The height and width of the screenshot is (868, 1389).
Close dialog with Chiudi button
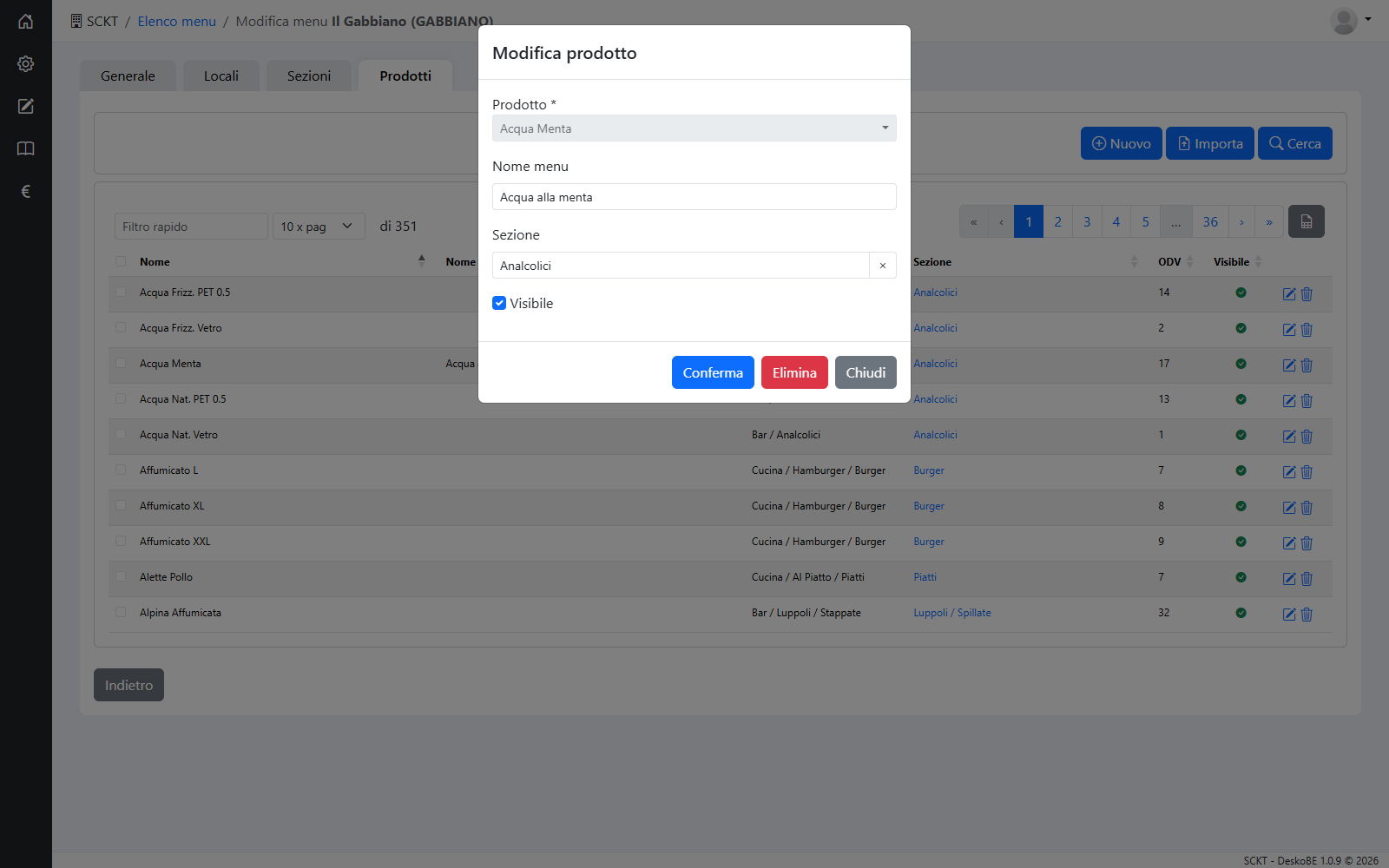point(866,372)
